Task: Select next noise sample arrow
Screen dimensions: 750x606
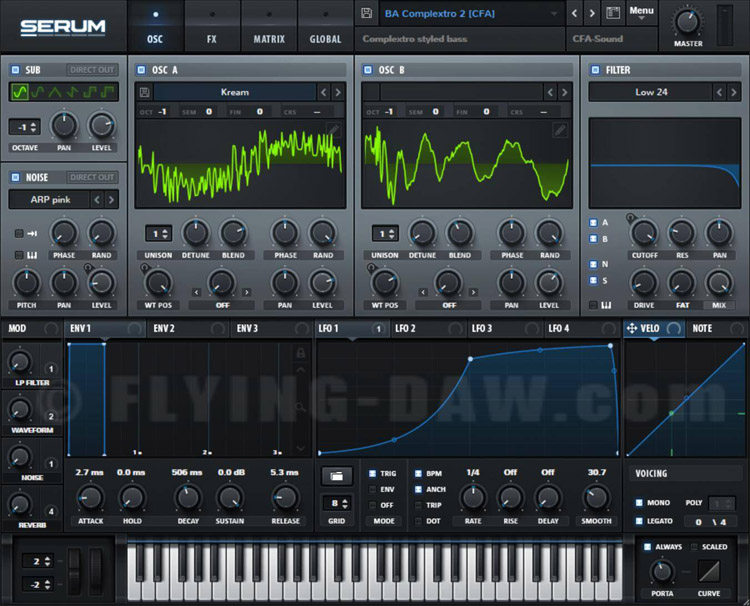Action: point(111,199)
